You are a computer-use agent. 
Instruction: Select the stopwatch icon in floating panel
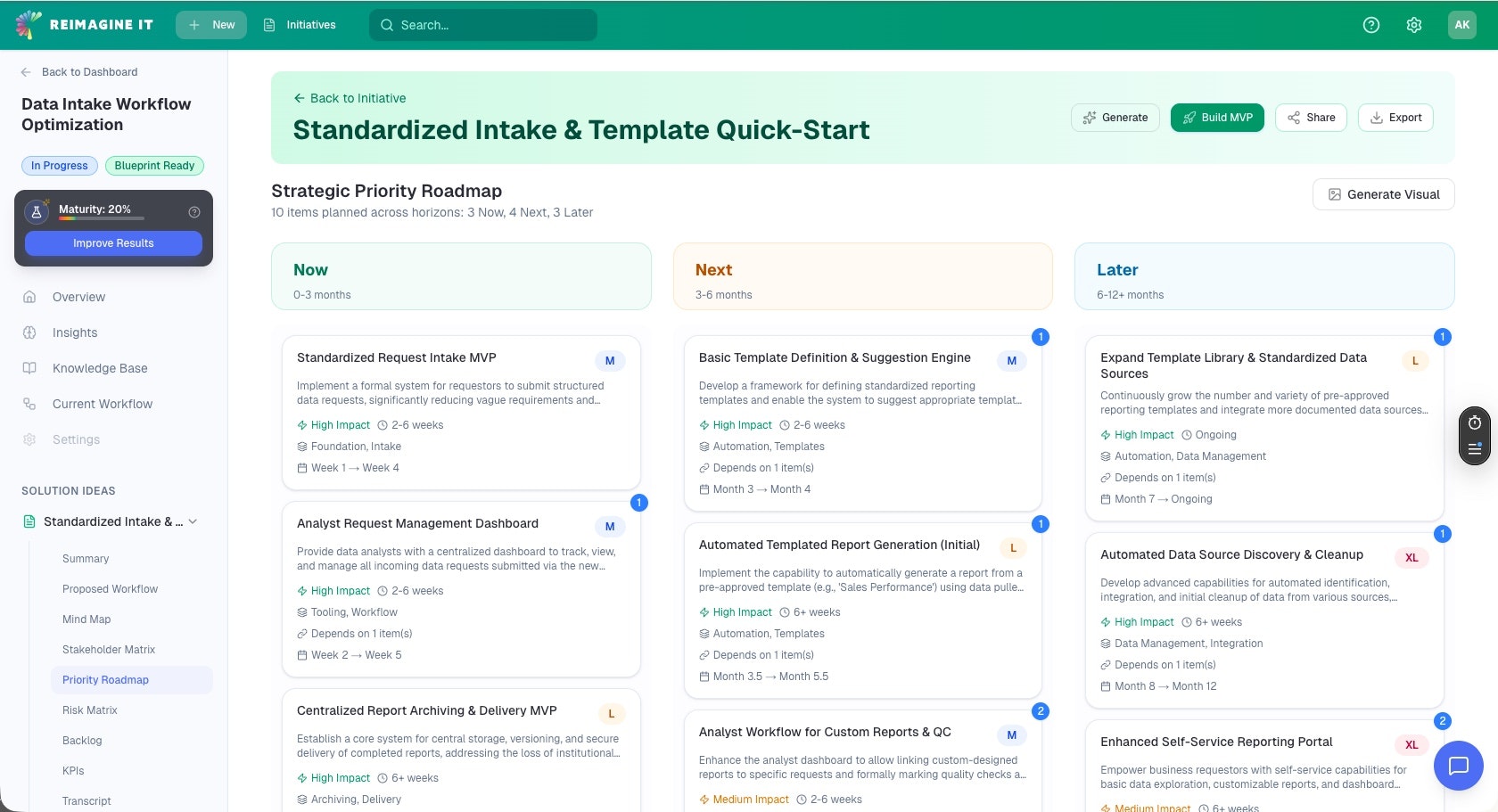1475,423
